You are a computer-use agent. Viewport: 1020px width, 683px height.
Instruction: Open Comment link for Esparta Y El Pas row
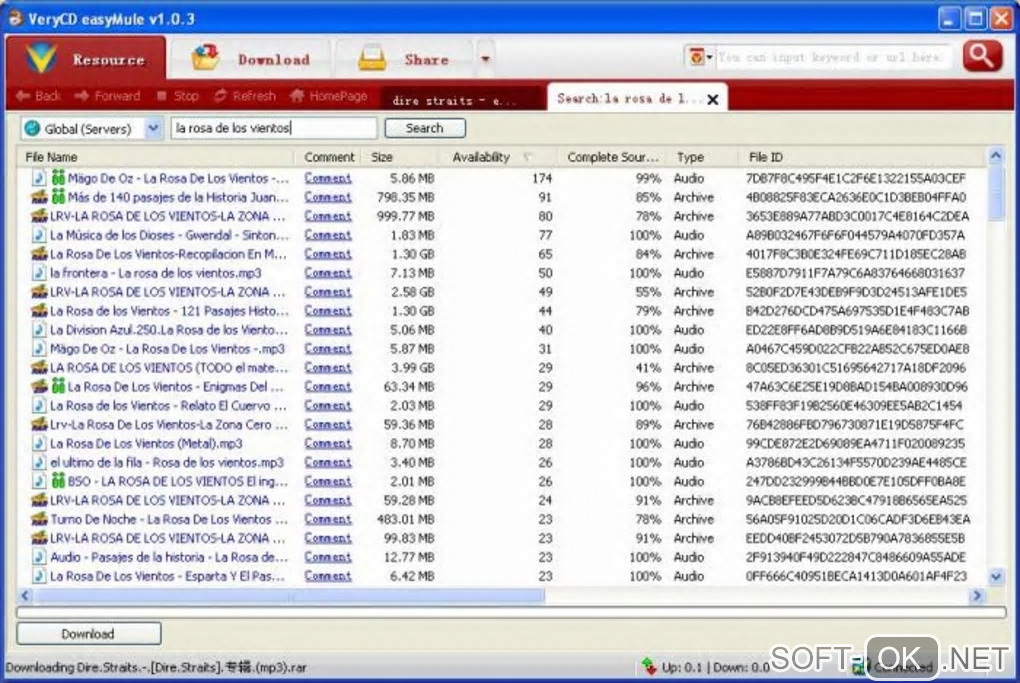tap(328, 576)
